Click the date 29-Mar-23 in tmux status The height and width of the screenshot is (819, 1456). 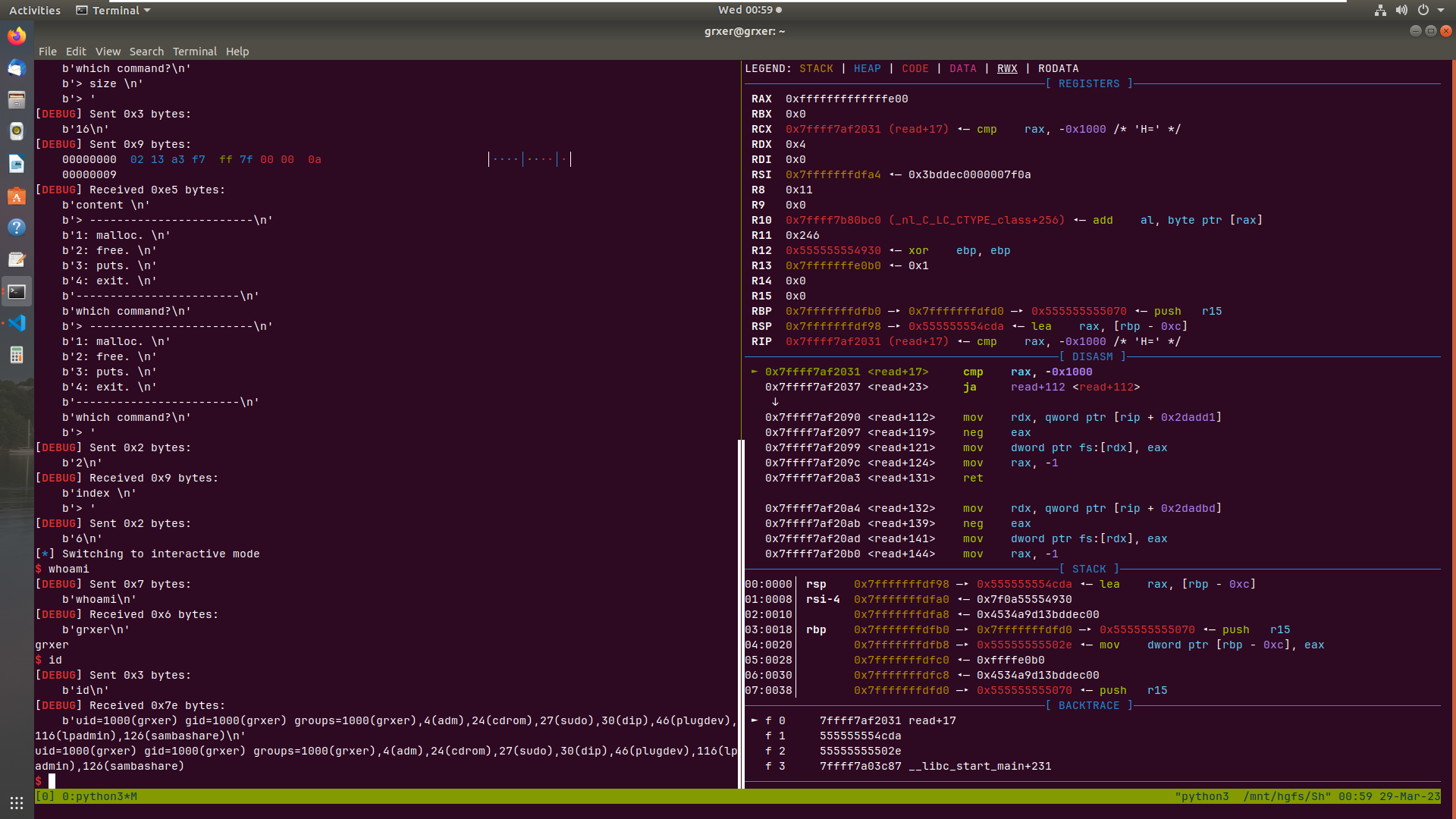tap(1410, 796)
